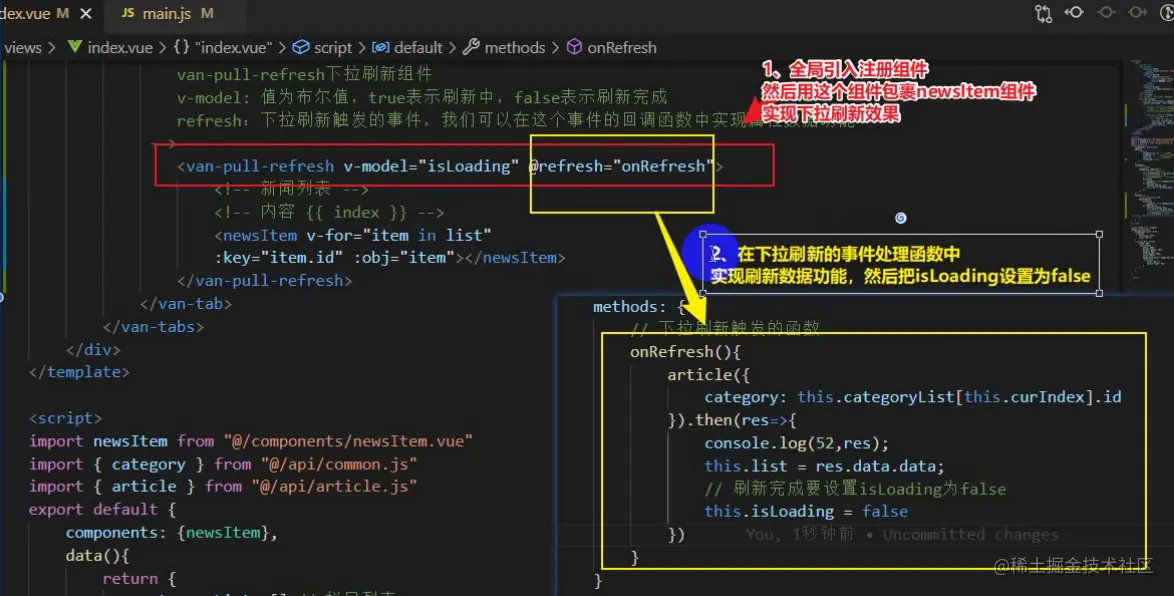Click the "data(){" line
Viewport: 1174px width, 596px height.
click(97, 556)
